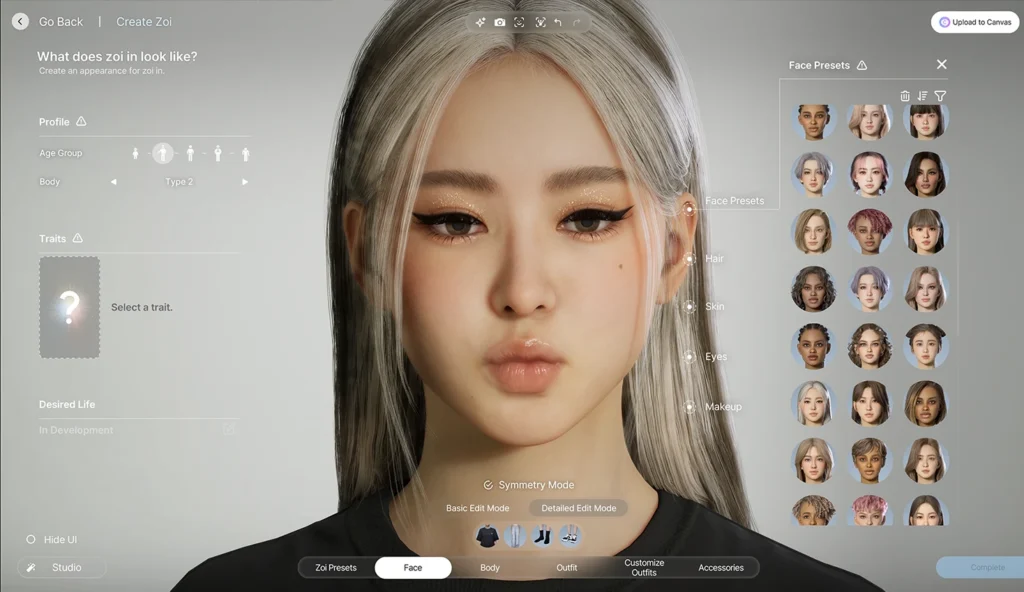The height and width of the screenshot is (592, 1024).
Task: Cycle to the previous body type with left arrow
Action: [113, 182]
